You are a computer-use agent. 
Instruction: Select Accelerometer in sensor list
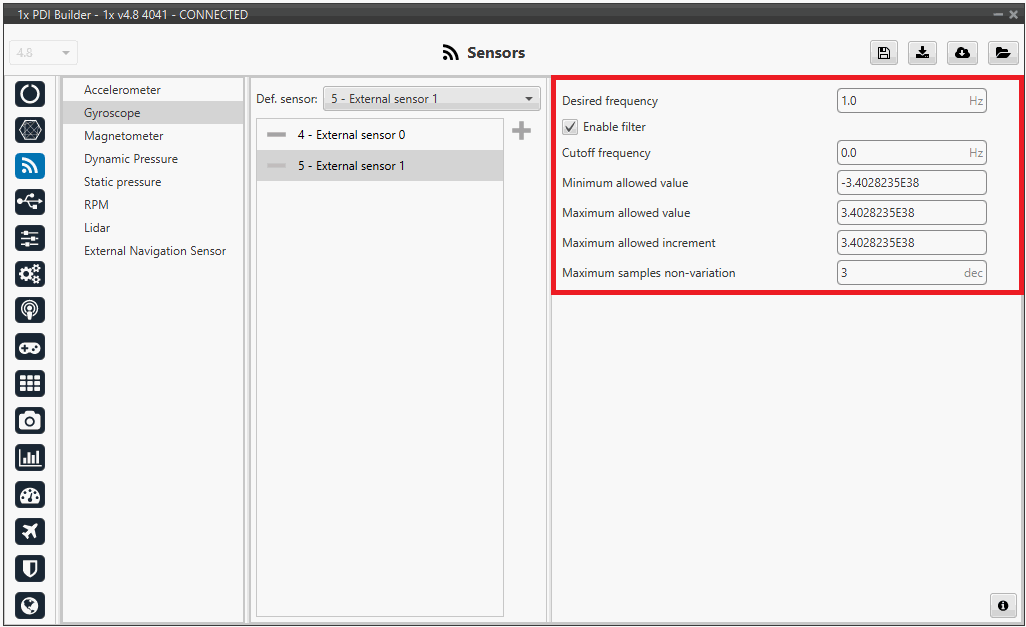122,90
